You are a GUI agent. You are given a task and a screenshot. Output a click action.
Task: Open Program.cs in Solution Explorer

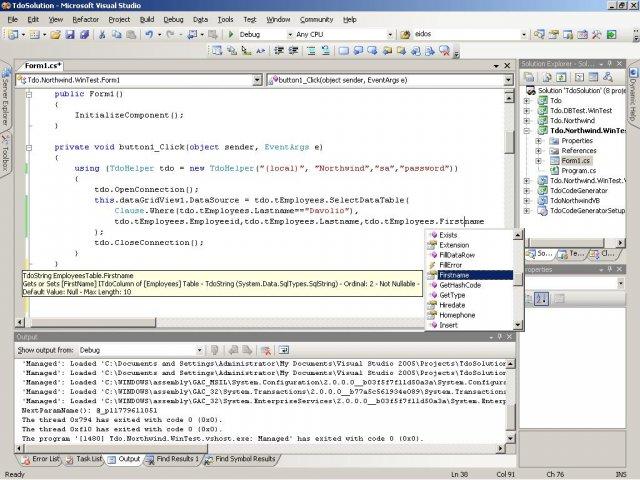[x=578, y=170]
